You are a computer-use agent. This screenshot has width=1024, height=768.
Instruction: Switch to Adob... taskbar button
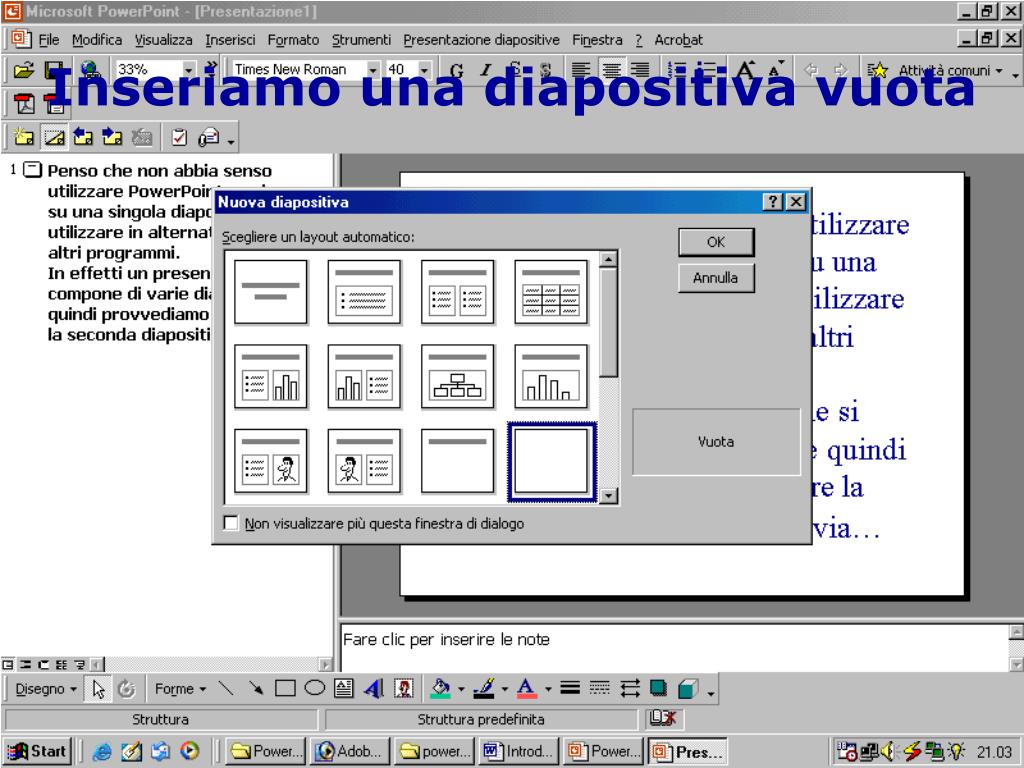point(350,752)
